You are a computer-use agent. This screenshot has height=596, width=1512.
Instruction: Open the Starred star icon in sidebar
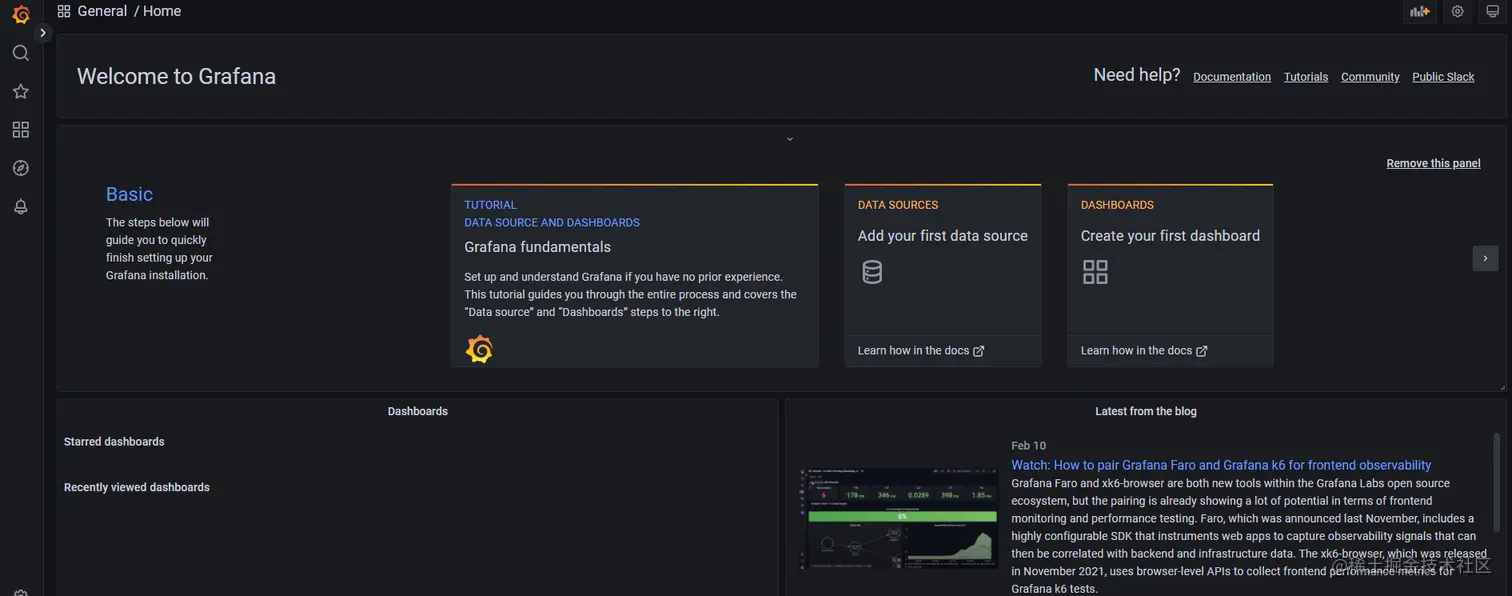point(21,91)
